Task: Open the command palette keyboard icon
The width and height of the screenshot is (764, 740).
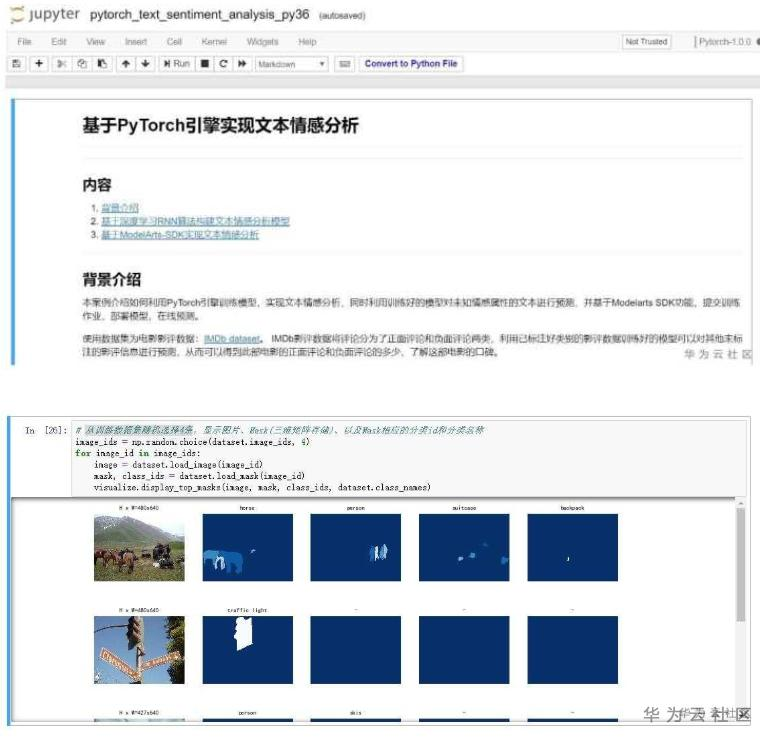Action: coord(344,64)
